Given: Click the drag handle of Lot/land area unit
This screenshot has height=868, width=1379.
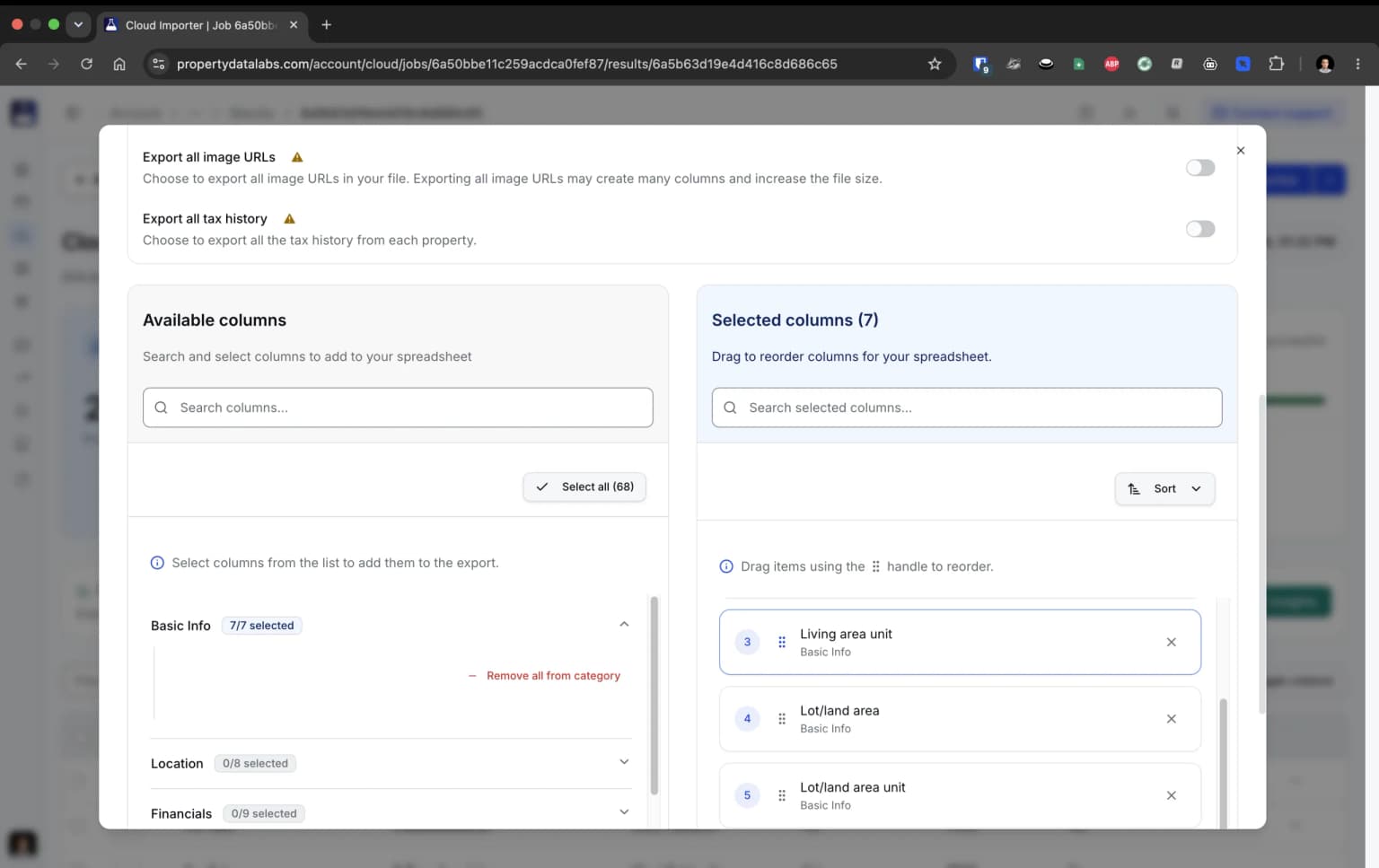Looking at the screenshot, I should point(782,795).
